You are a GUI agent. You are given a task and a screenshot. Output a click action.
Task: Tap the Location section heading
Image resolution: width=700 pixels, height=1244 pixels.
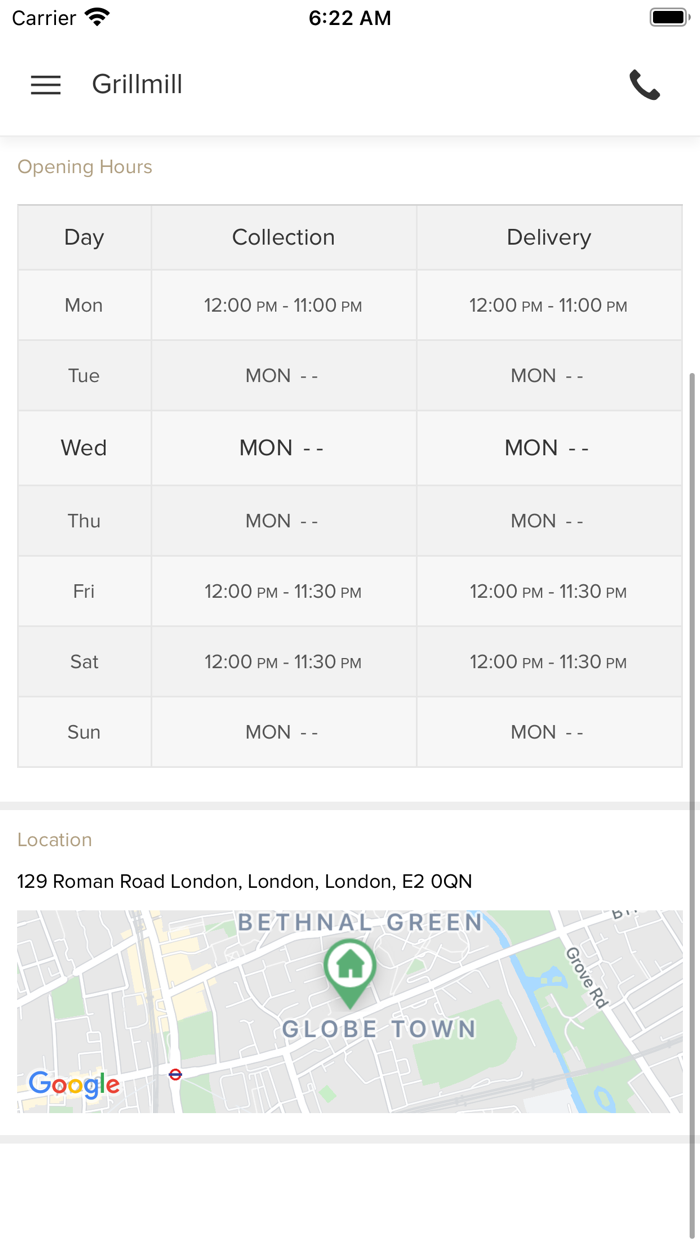coord(55,840)
